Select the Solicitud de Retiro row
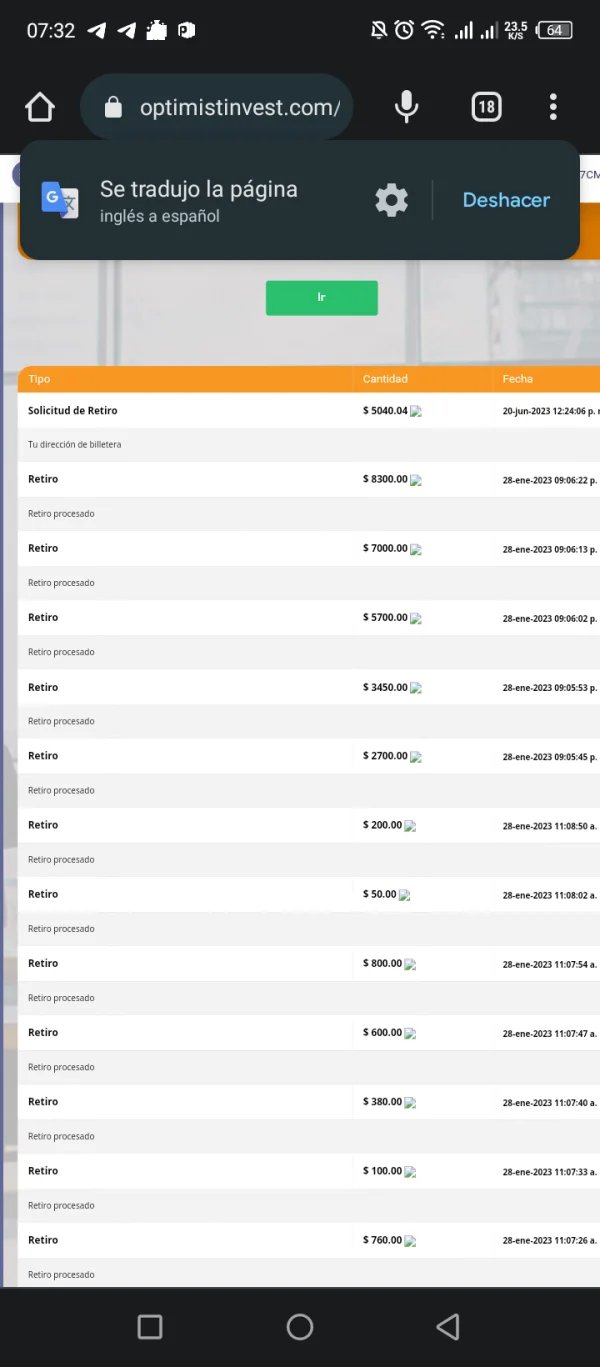The height and width of the screenshot is (1367, 600). (x=73, y=411)
